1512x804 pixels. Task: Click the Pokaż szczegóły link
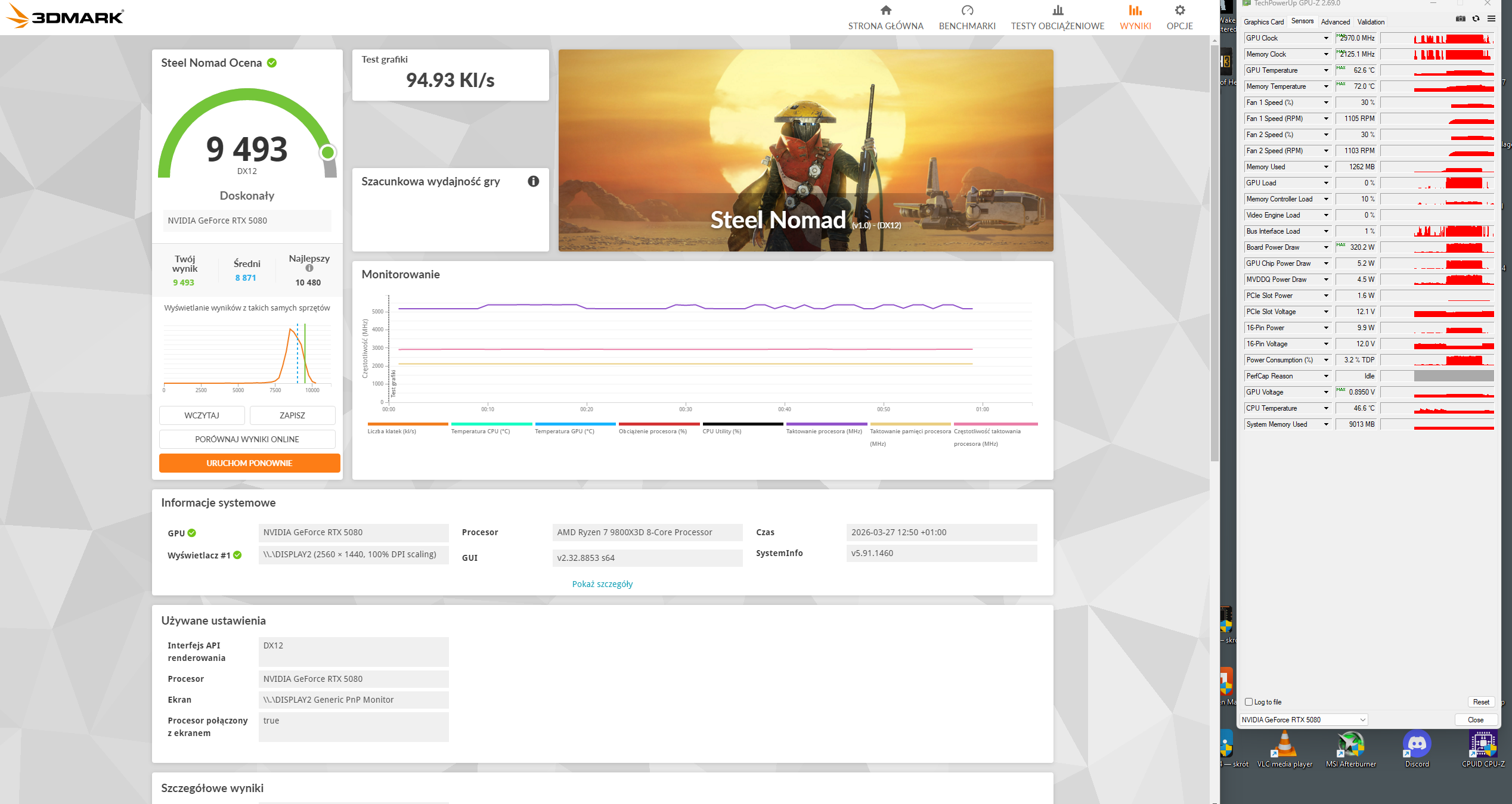coord(602,584)
